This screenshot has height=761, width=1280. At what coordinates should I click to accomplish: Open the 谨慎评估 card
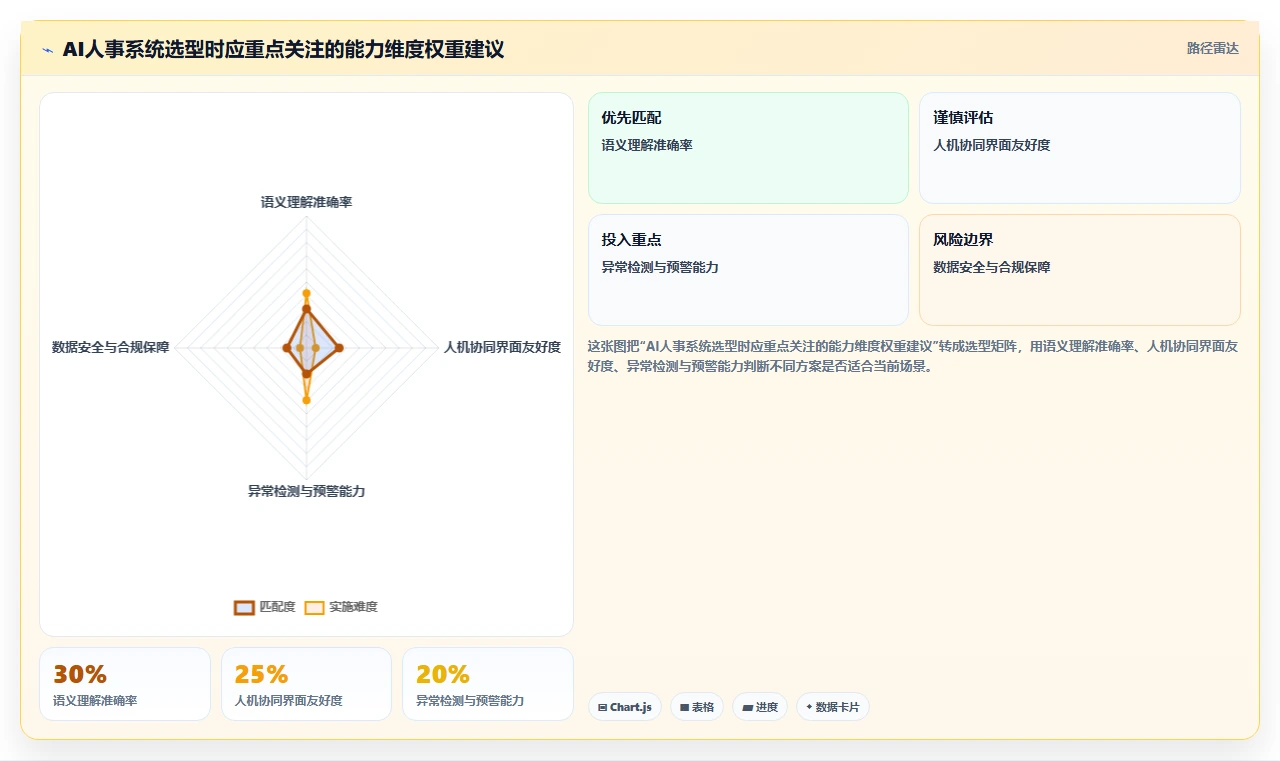click(x=1080, y=148)
